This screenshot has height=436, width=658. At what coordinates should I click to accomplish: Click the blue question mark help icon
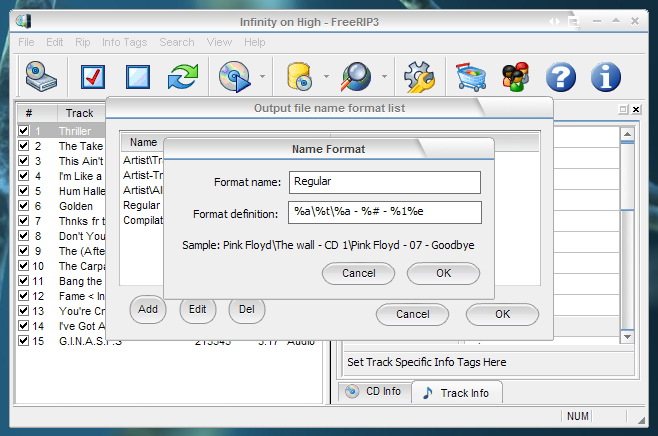[563, 76]
